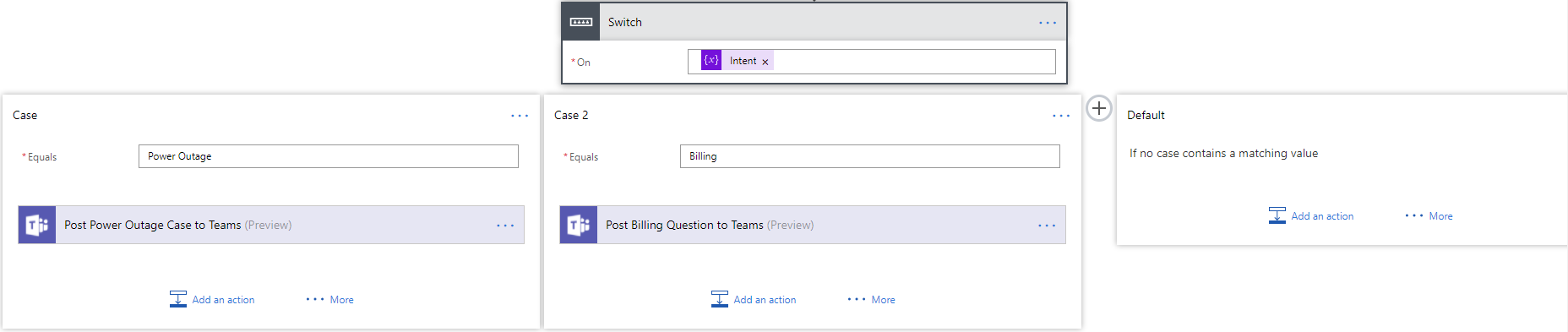
Task: Add an action in Case 2
Action: [754, 299]
